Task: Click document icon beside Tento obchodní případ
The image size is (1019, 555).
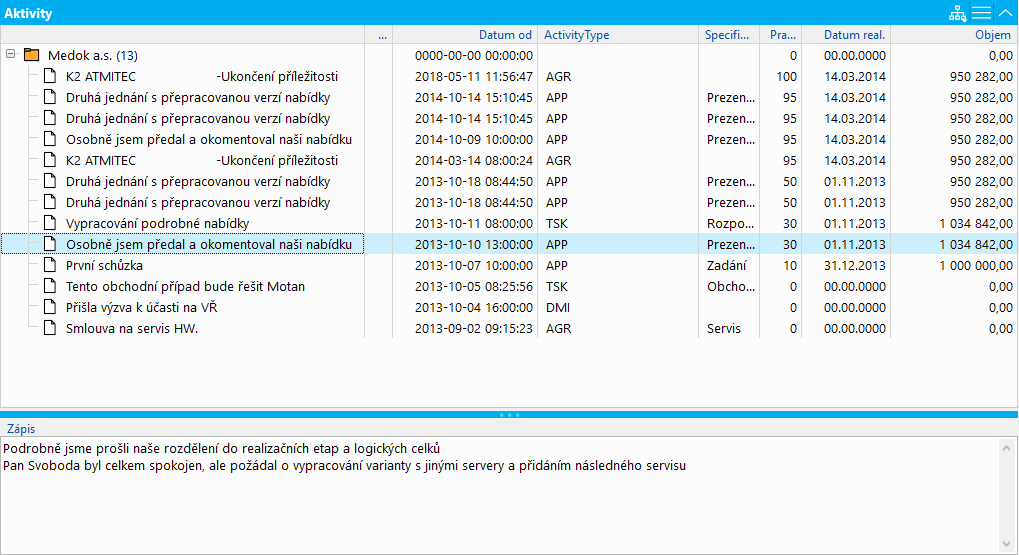Action: tap(50, 287)
